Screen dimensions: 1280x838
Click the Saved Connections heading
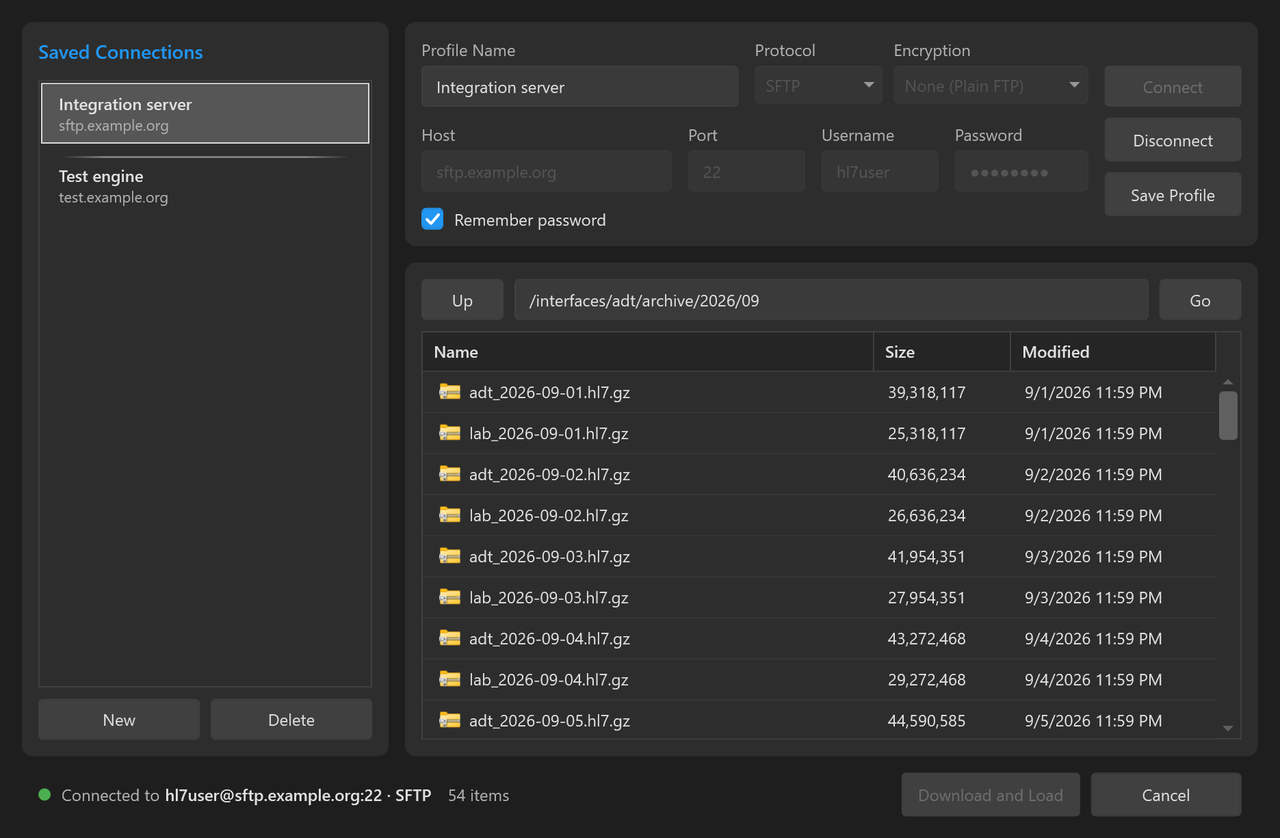(120, 52)
